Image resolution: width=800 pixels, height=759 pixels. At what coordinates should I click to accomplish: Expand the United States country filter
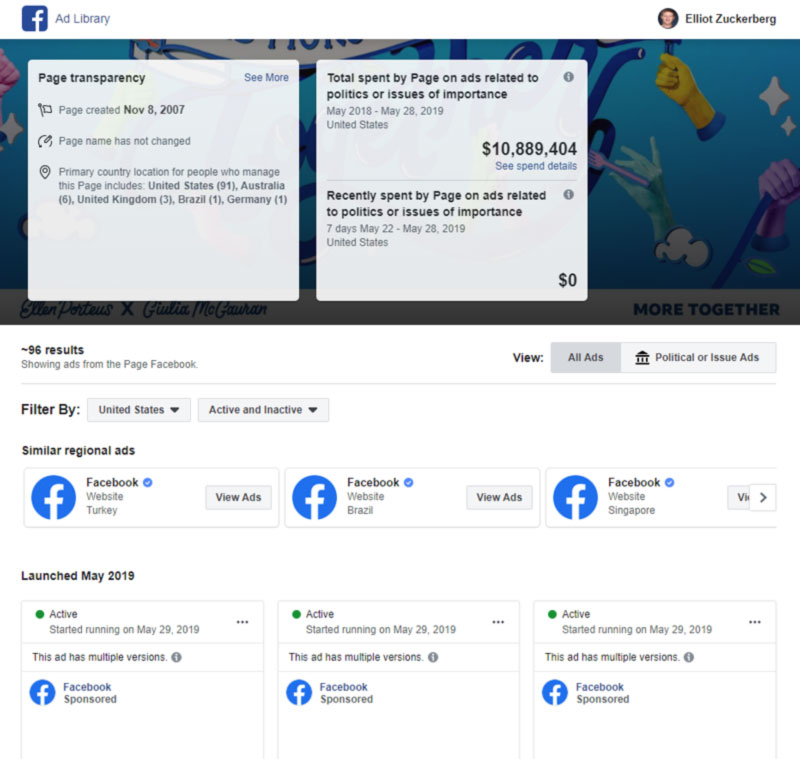tap(138, 410)
